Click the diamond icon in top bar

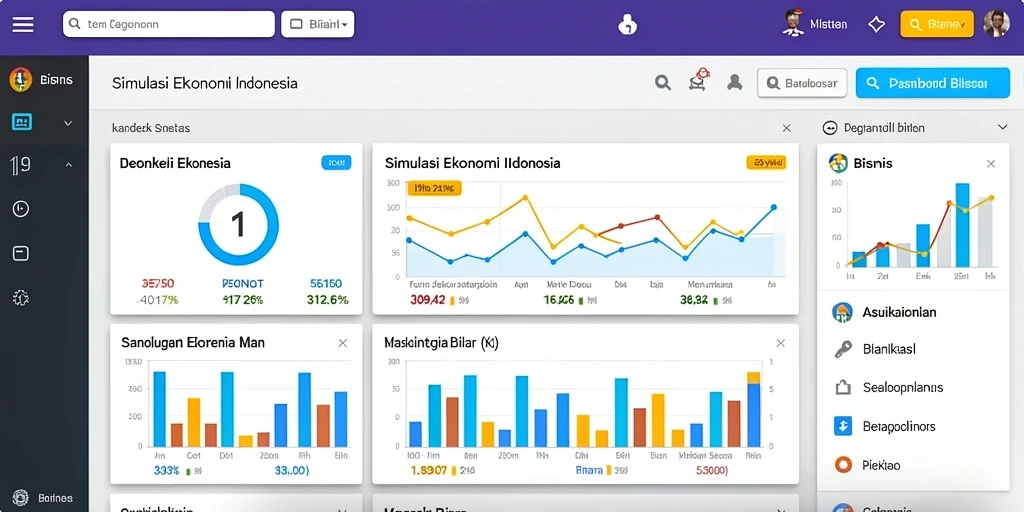[876, 24]
